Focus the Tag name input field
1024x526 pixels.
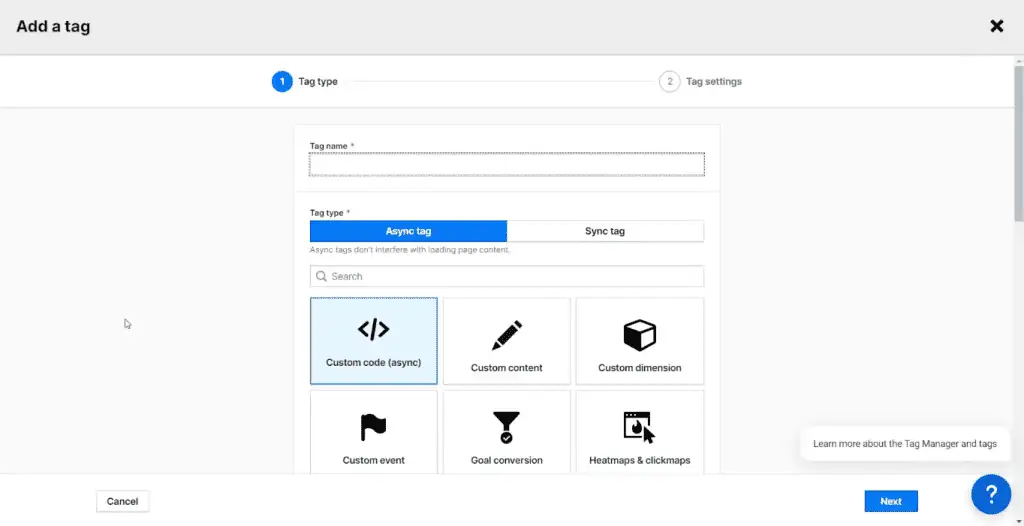pyautogui.click(x=507, y=165)
